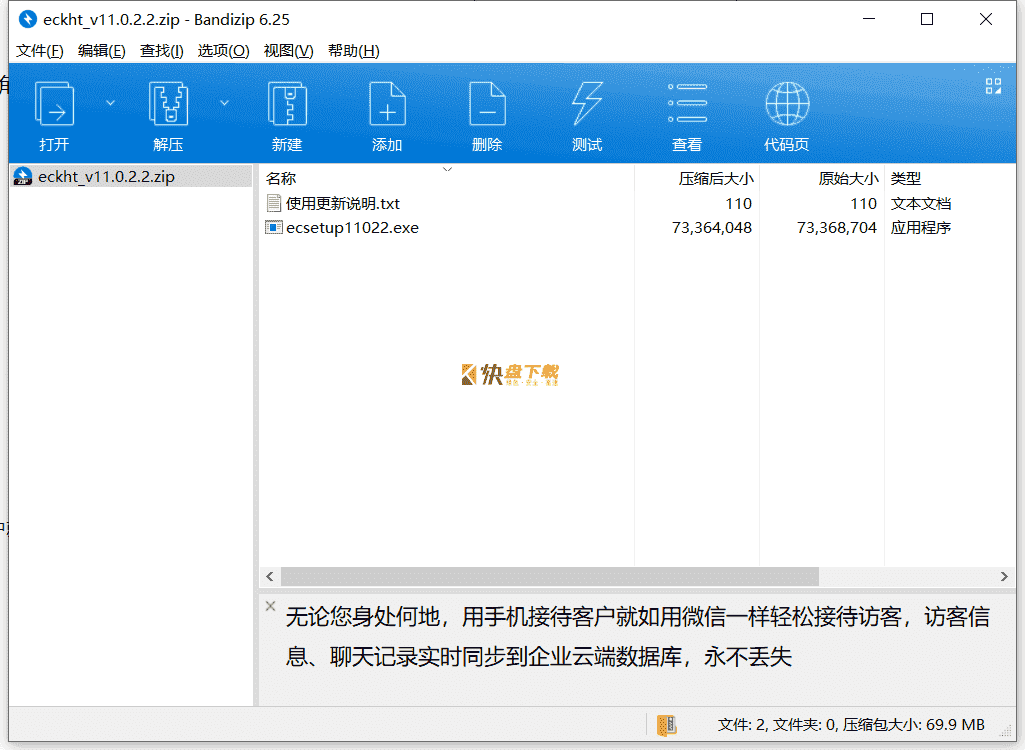Click the toolbar layout grid icon at top right
The width and height of the screenshot is (1025, 750).
[993, 86]
